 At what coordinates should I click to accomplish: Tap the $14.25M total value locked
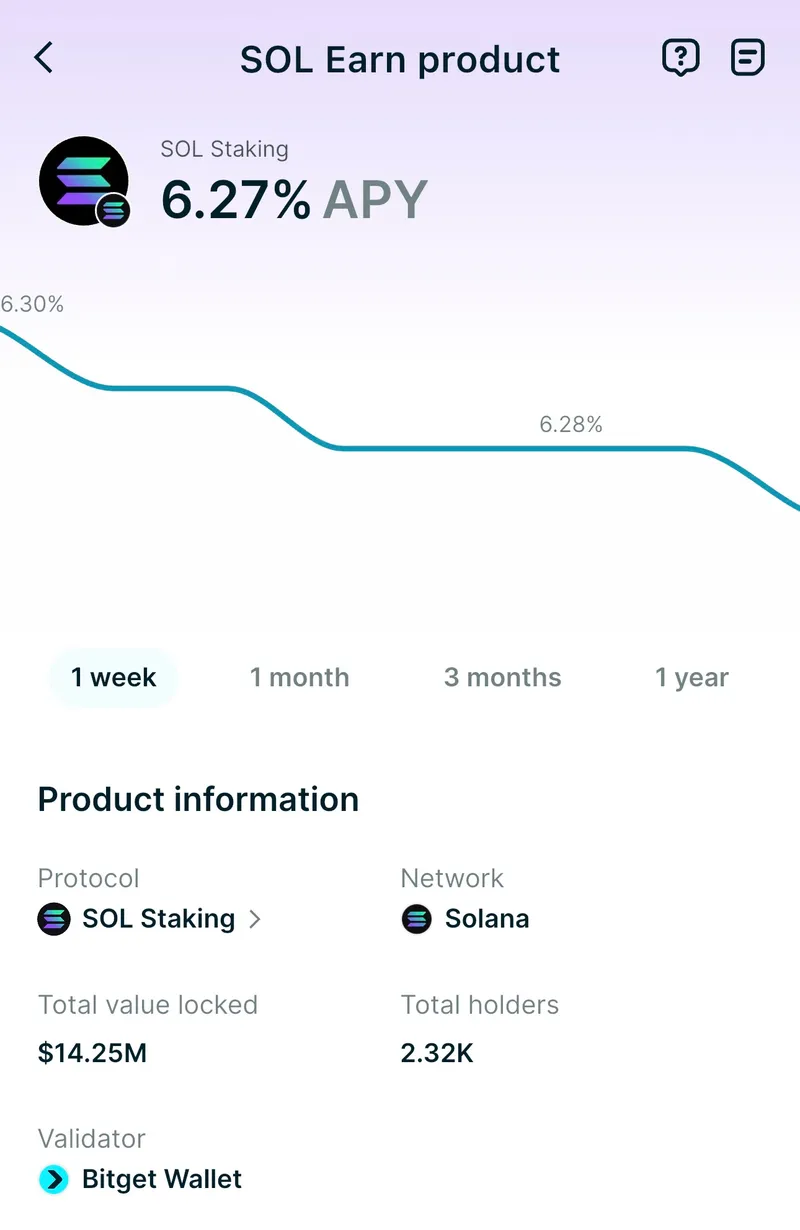pyautogui.click(x=92, y=1053)
